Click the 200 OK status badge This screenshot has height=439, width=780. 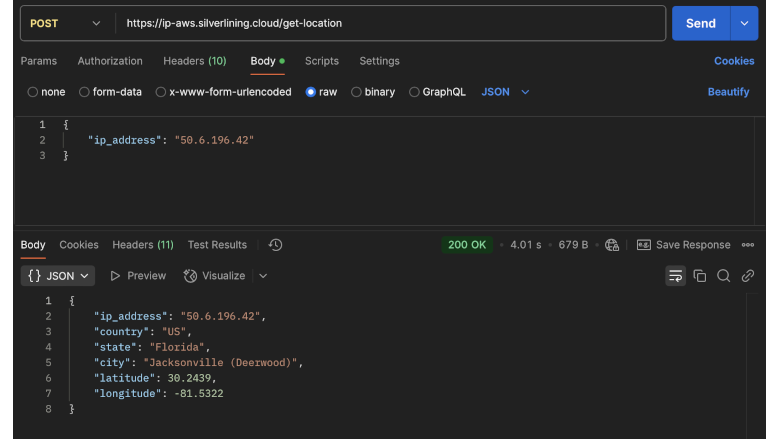(467, 245)
